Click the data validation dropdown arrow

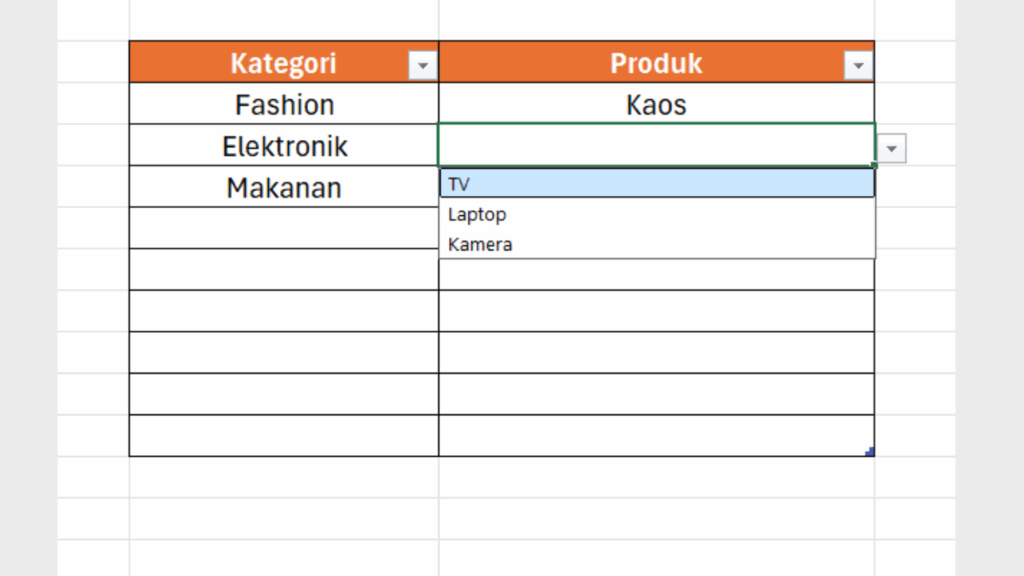coord(892,150)
